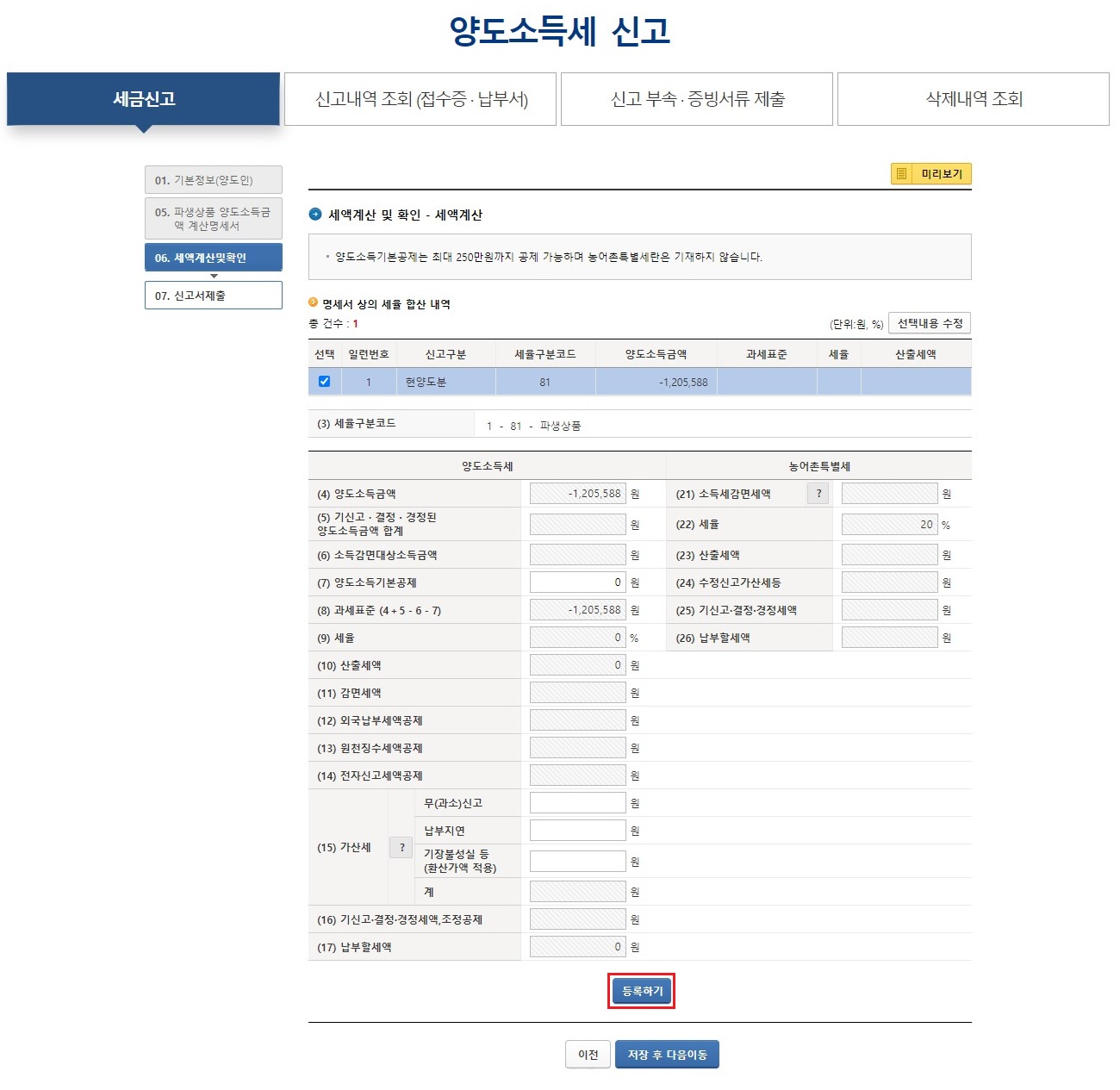The height and width of the screenshot is (1090, 1120).
Task: Click the (14) 전자신고세액공제 field
Action: (x=577, y=775)
